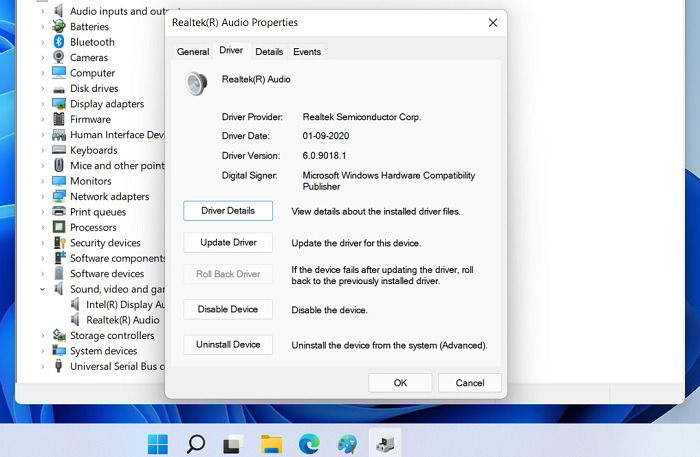Viewport: 700px width, 457px height.
Task: Click the Task View taskbar icon
Action: (x=233, y=444)
